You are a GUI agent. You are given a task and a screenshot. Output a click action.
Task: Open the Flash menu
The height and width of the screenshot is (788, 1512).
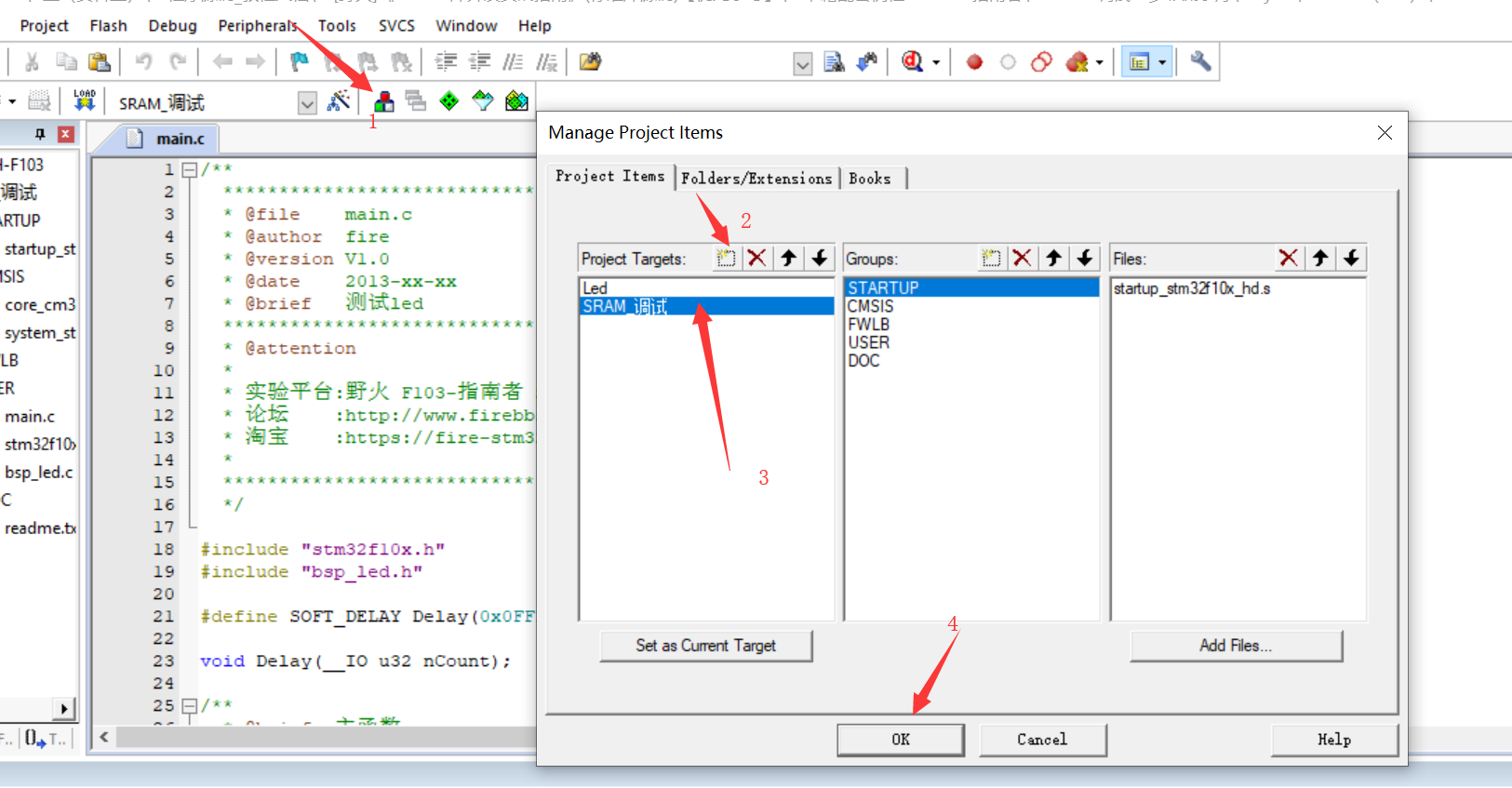[108, 26]
